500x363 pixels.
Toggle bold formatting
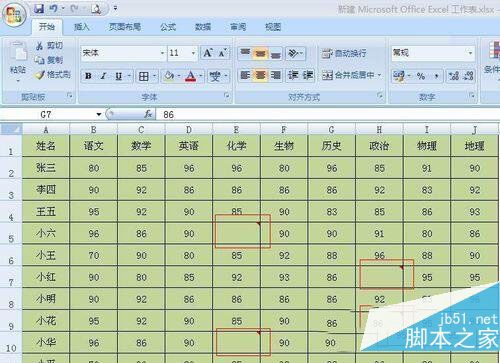coord(88,76)
